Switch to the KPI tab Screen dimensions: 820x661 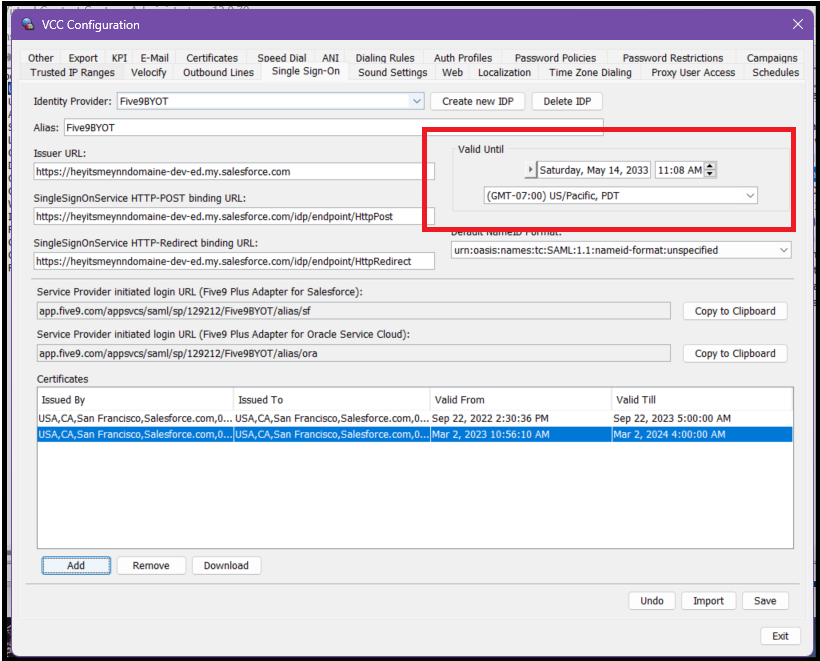(119, 58)
